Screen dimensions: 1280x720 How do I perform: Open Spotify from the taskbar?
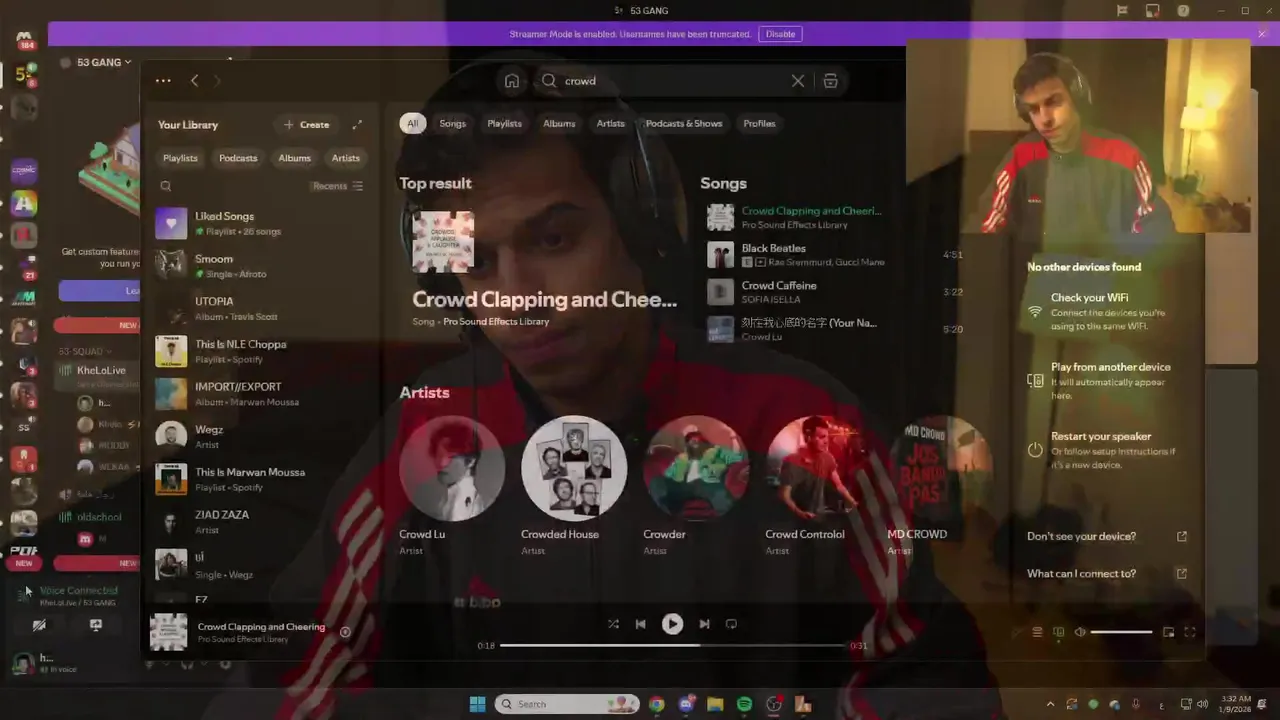point(744,704)
